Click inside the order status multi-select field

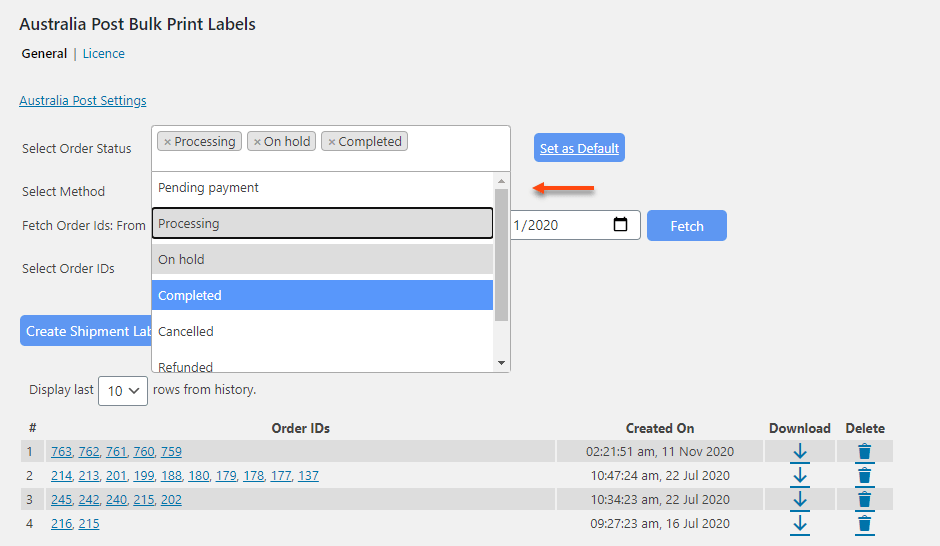(331, 149)
